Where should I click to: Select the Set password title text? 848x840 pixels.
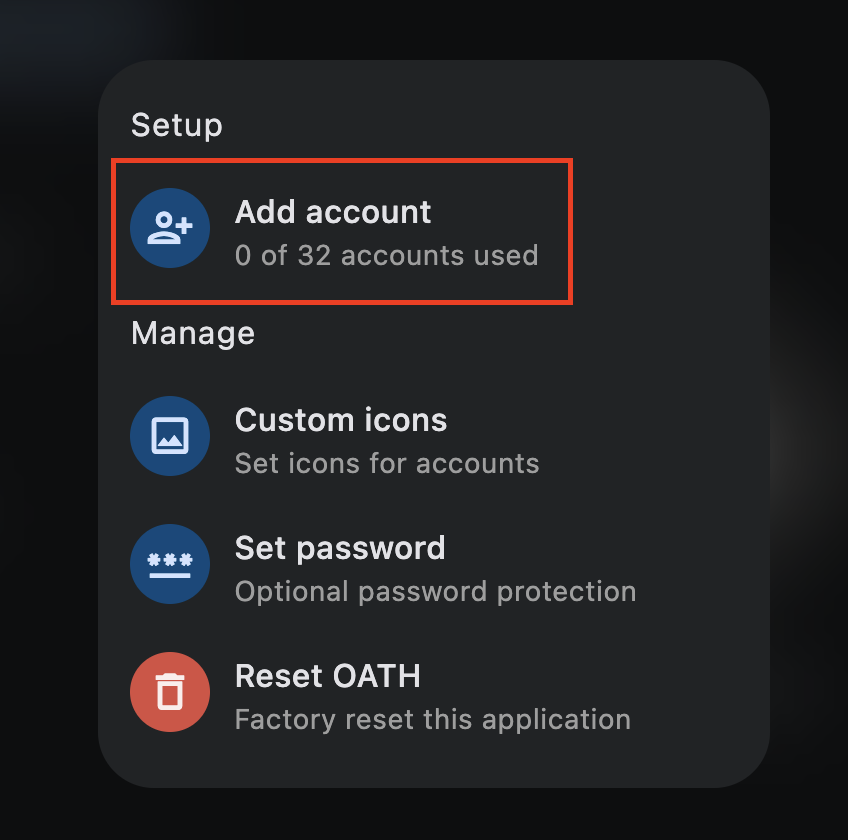pos(340,548)
